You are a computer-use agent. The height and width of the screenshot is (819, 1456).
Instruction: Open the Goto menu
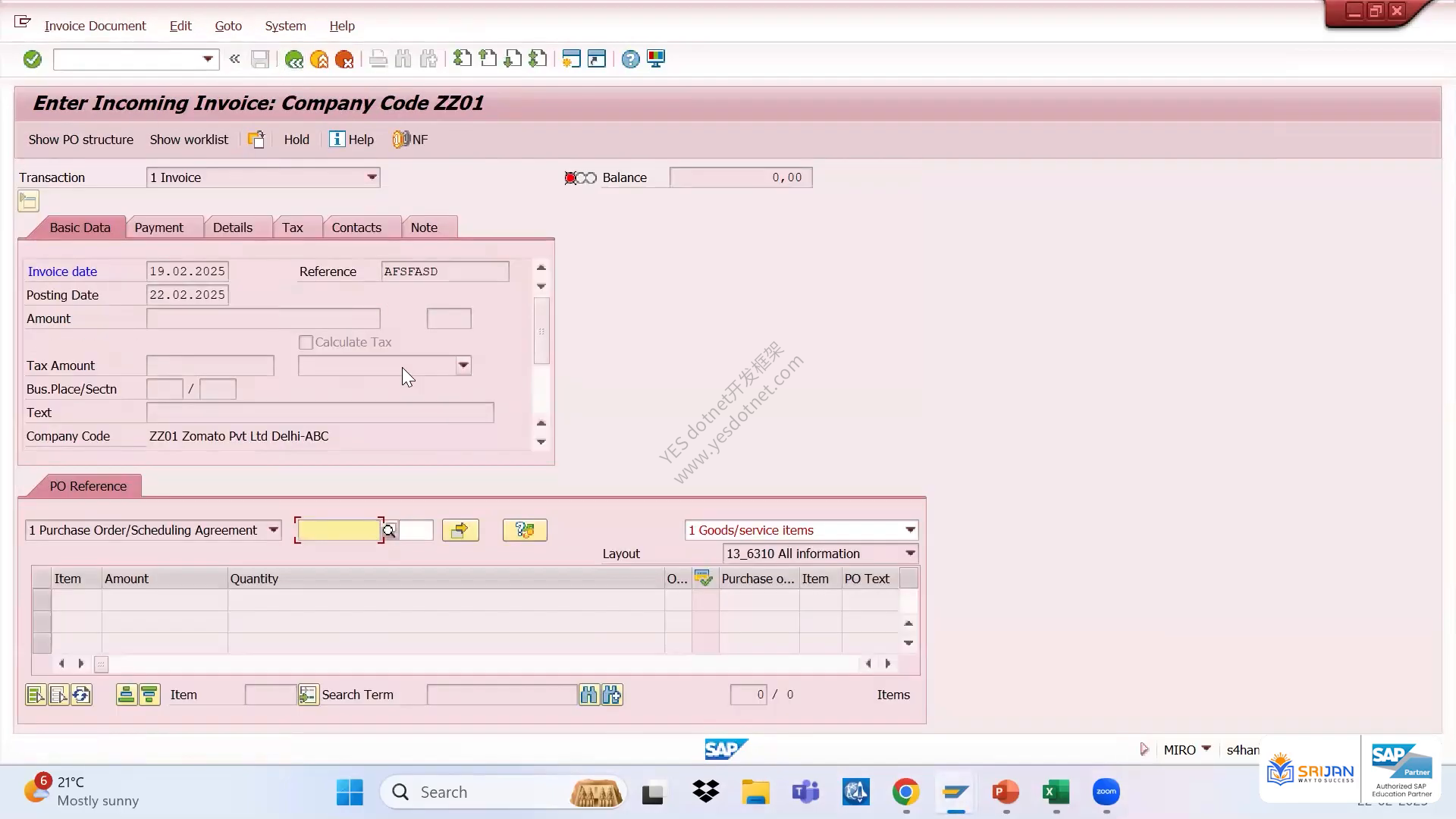point(228,26)
